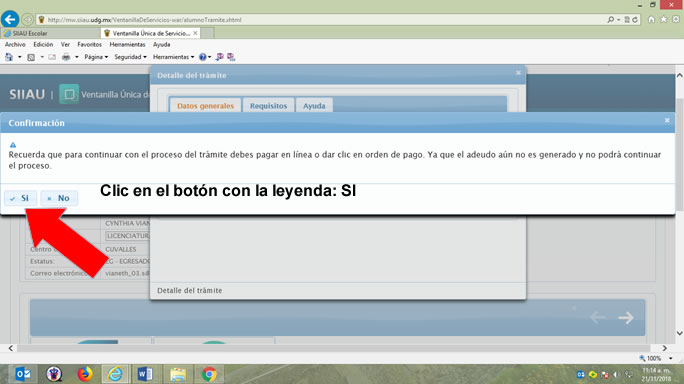This screenshot has width=684, height=384.
Task: Switch to the Datos generales tab
Action: click(x=205, y=106)
